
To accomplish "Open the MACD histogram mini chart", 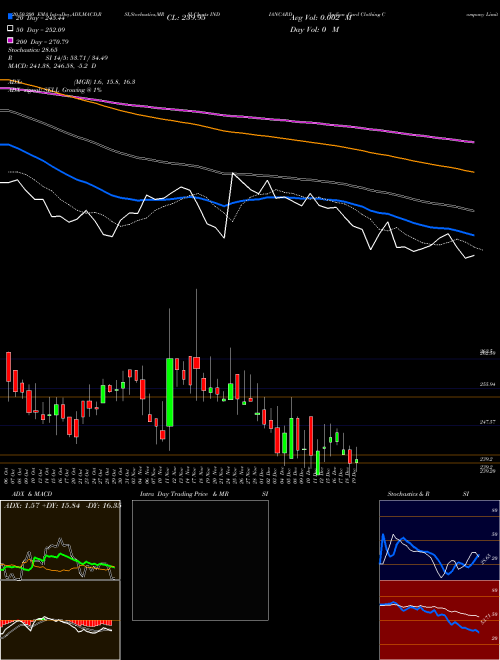I will click(60, 620).
